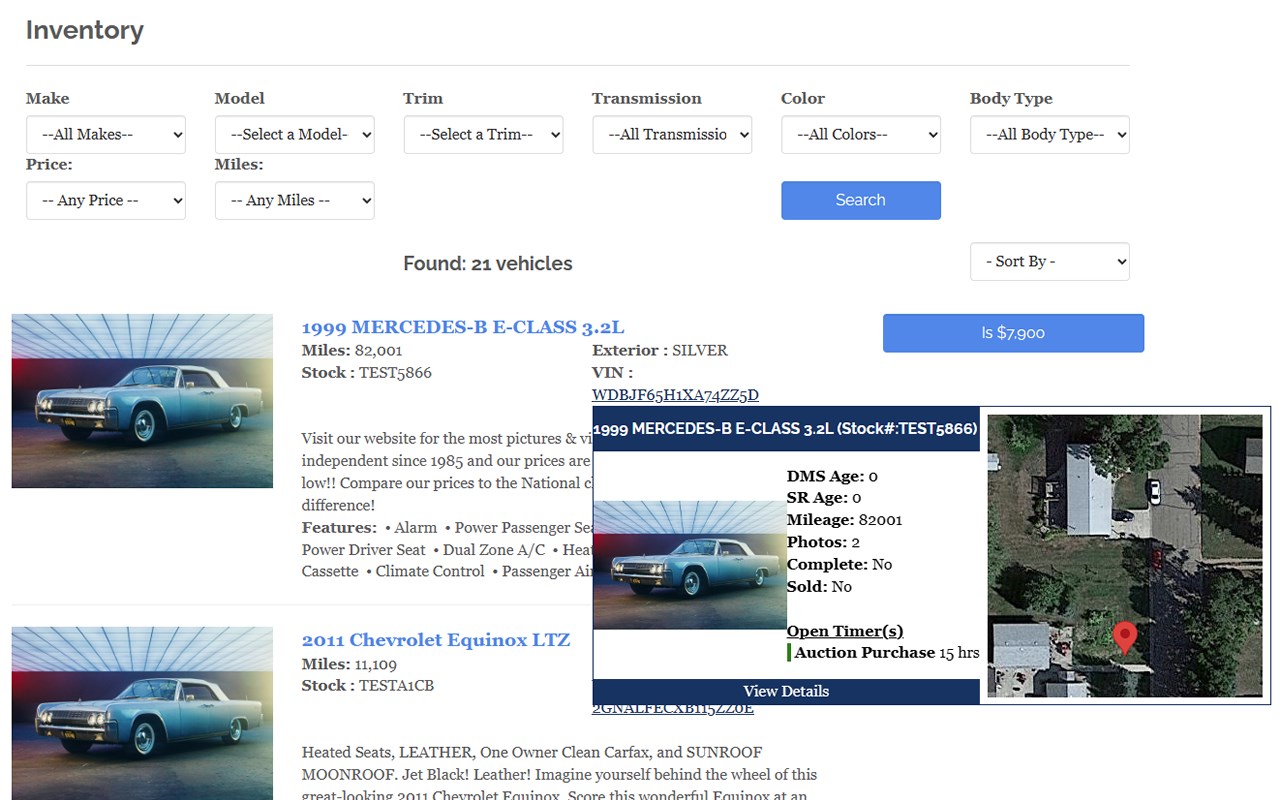Image resolution: width=1280 pixels, height=800 pixels.
Task: Click the Exterior : SILVER text
Action: pos(660,351)
